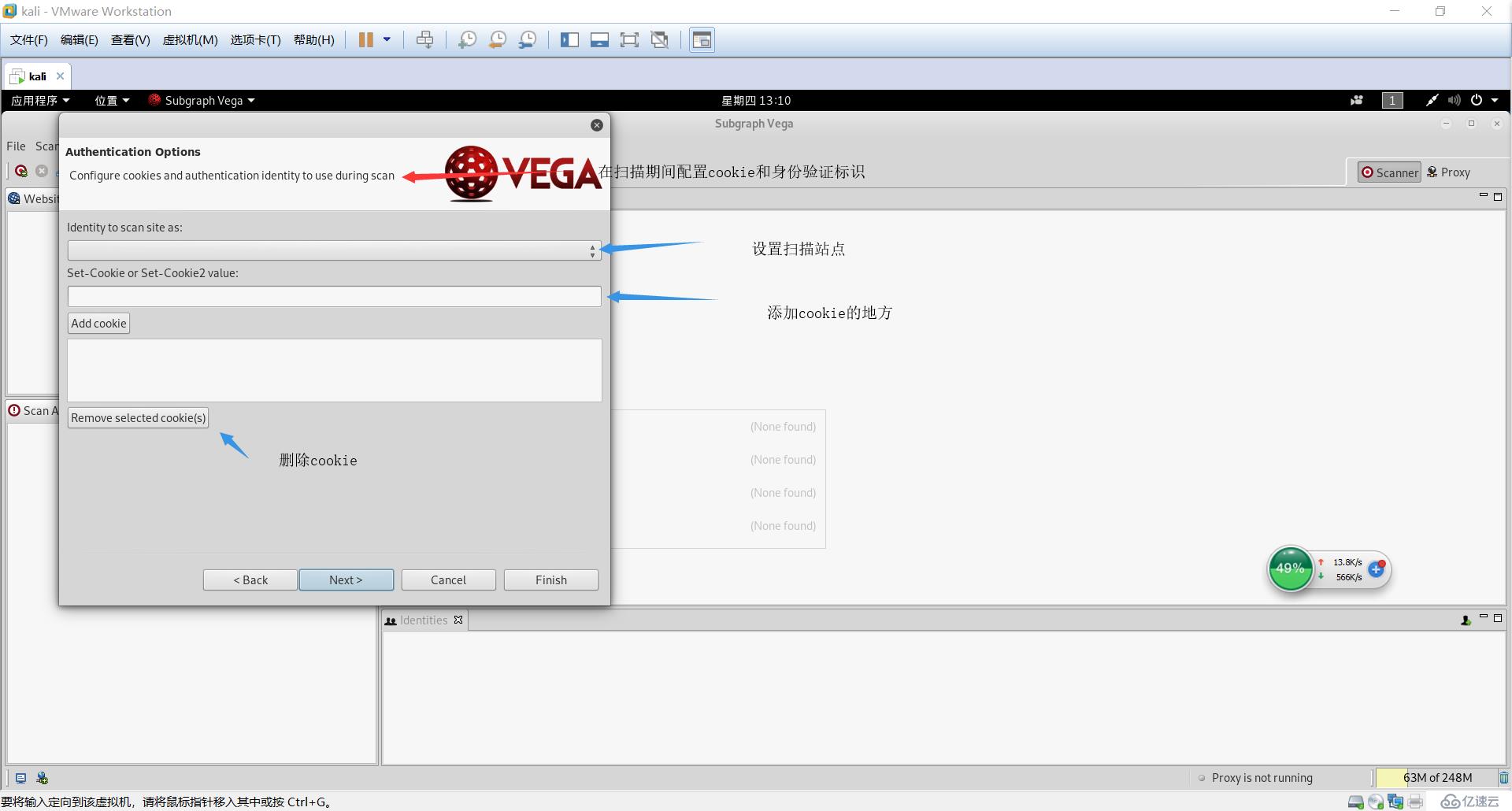1512x811 pixels.
Task: Click the network connection icon in top bar
Action: coord(1432,101)
